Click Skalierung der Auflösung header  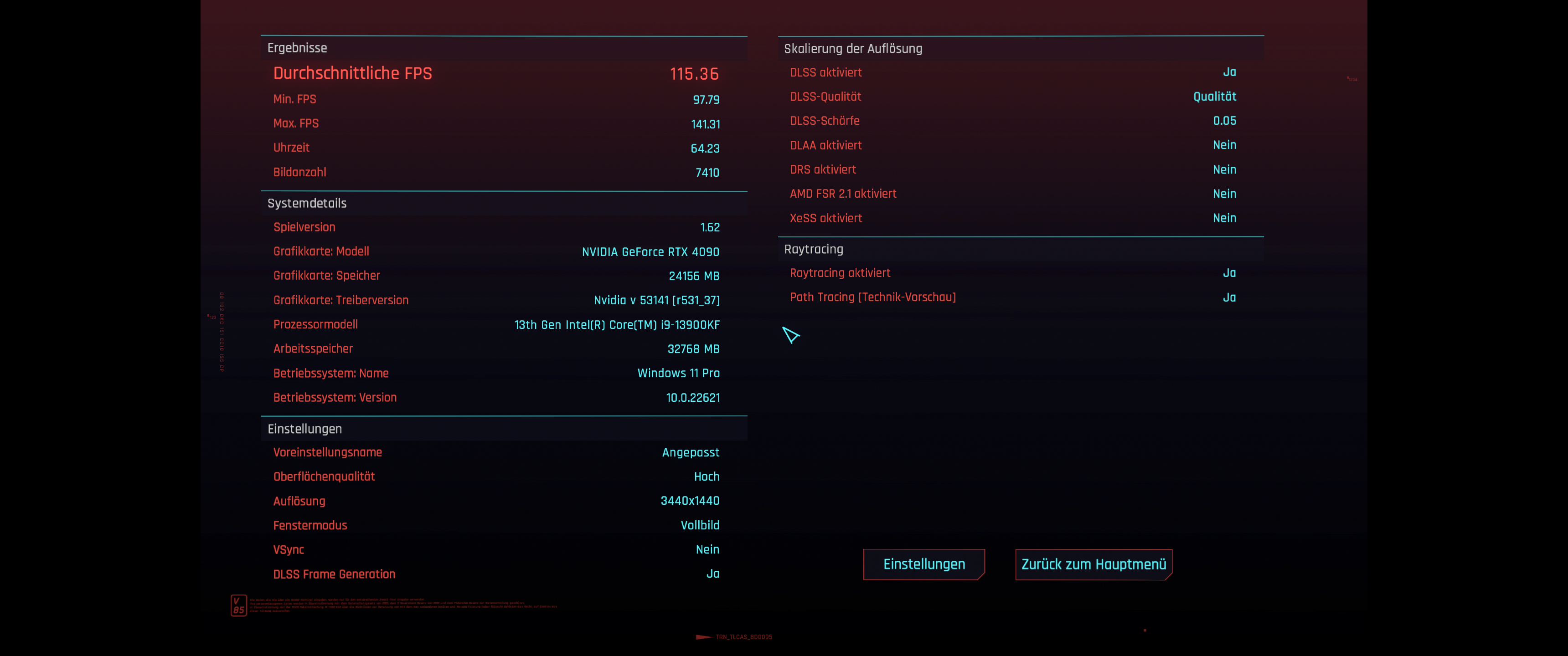[853, 49]
